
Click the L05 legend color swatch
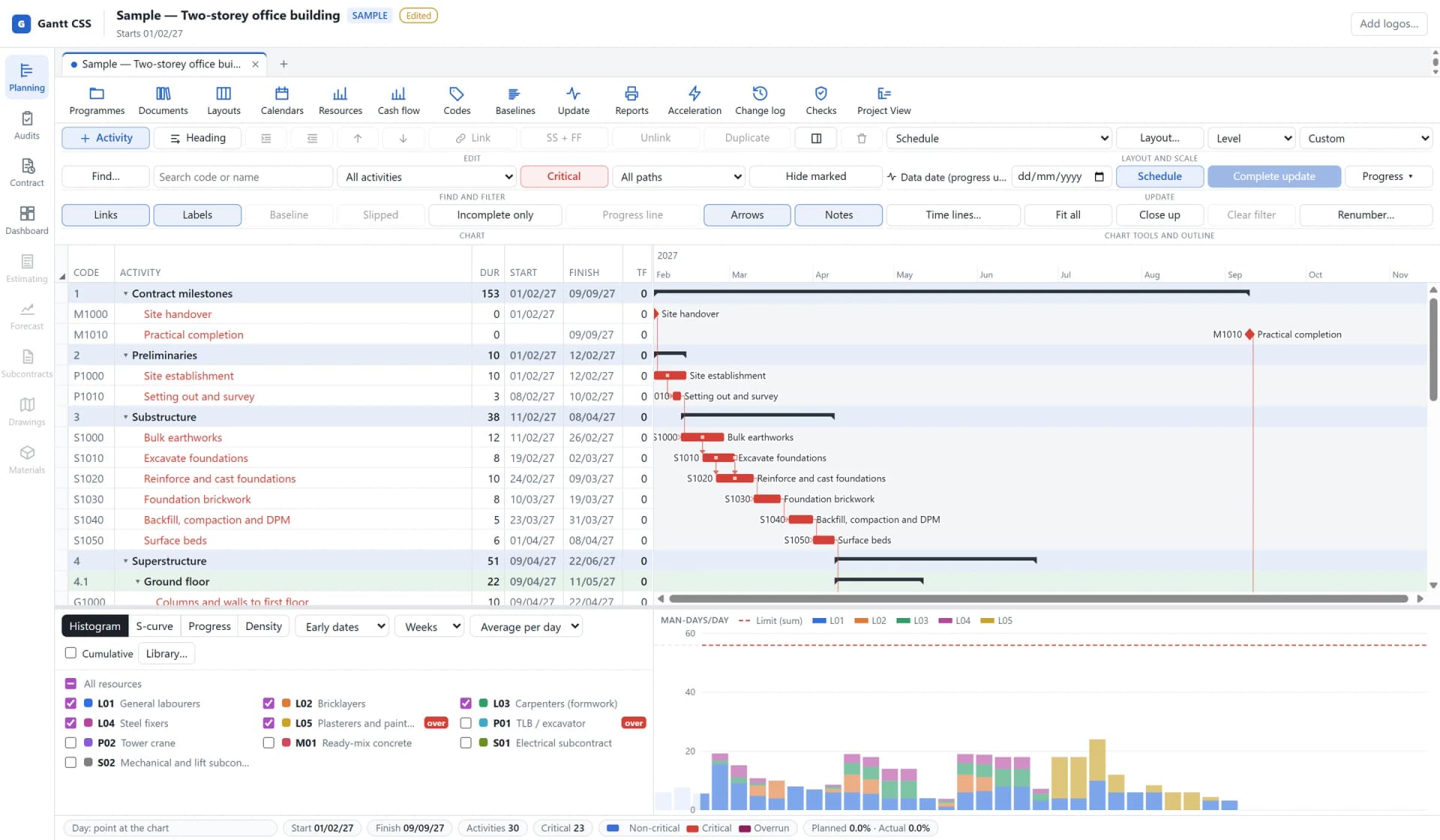click(x=987, y=620)
